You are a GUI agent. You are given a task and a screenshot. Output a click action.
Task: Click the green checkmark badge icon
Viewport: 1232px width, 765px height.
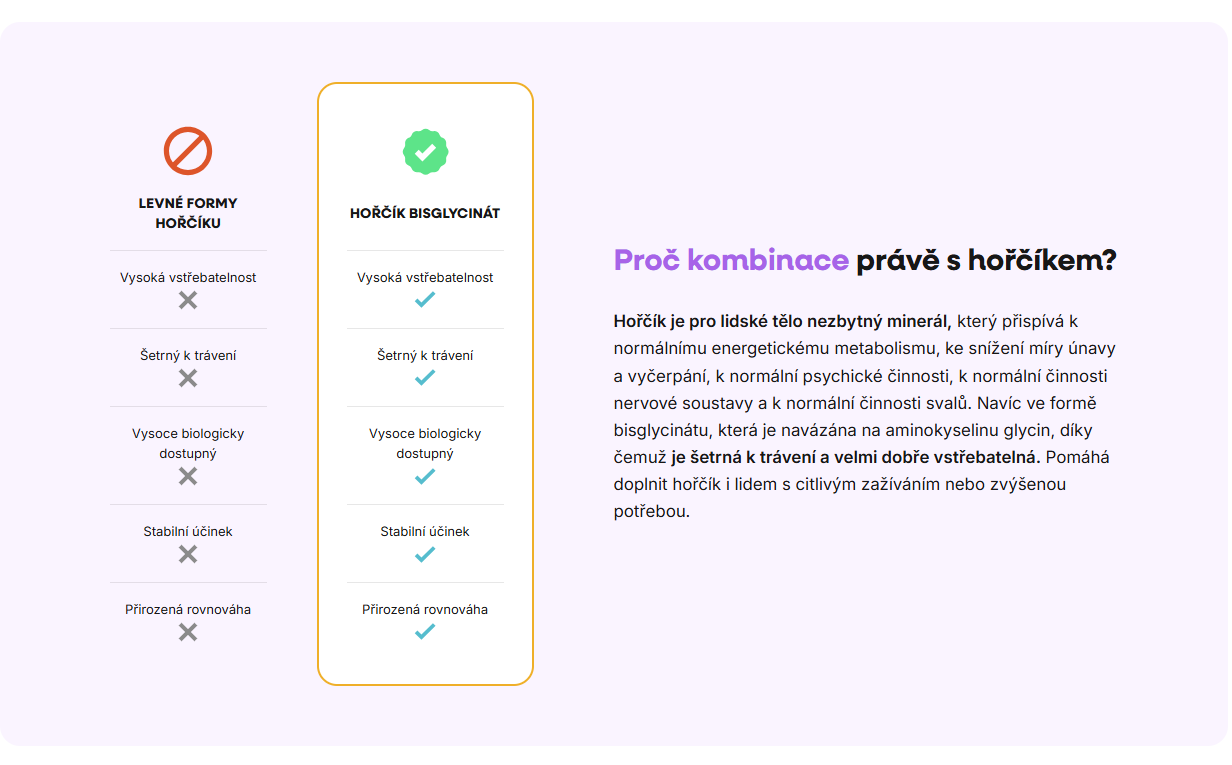coord(425,152)
